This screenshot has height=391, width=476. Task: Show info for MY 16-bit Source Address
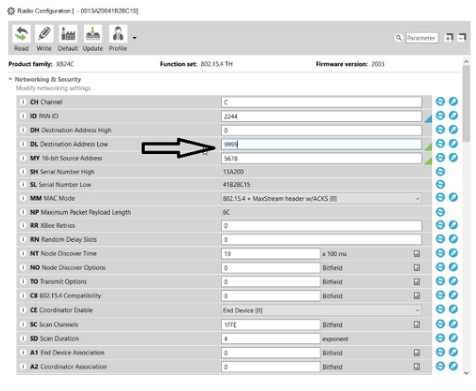tap(23, 158)
